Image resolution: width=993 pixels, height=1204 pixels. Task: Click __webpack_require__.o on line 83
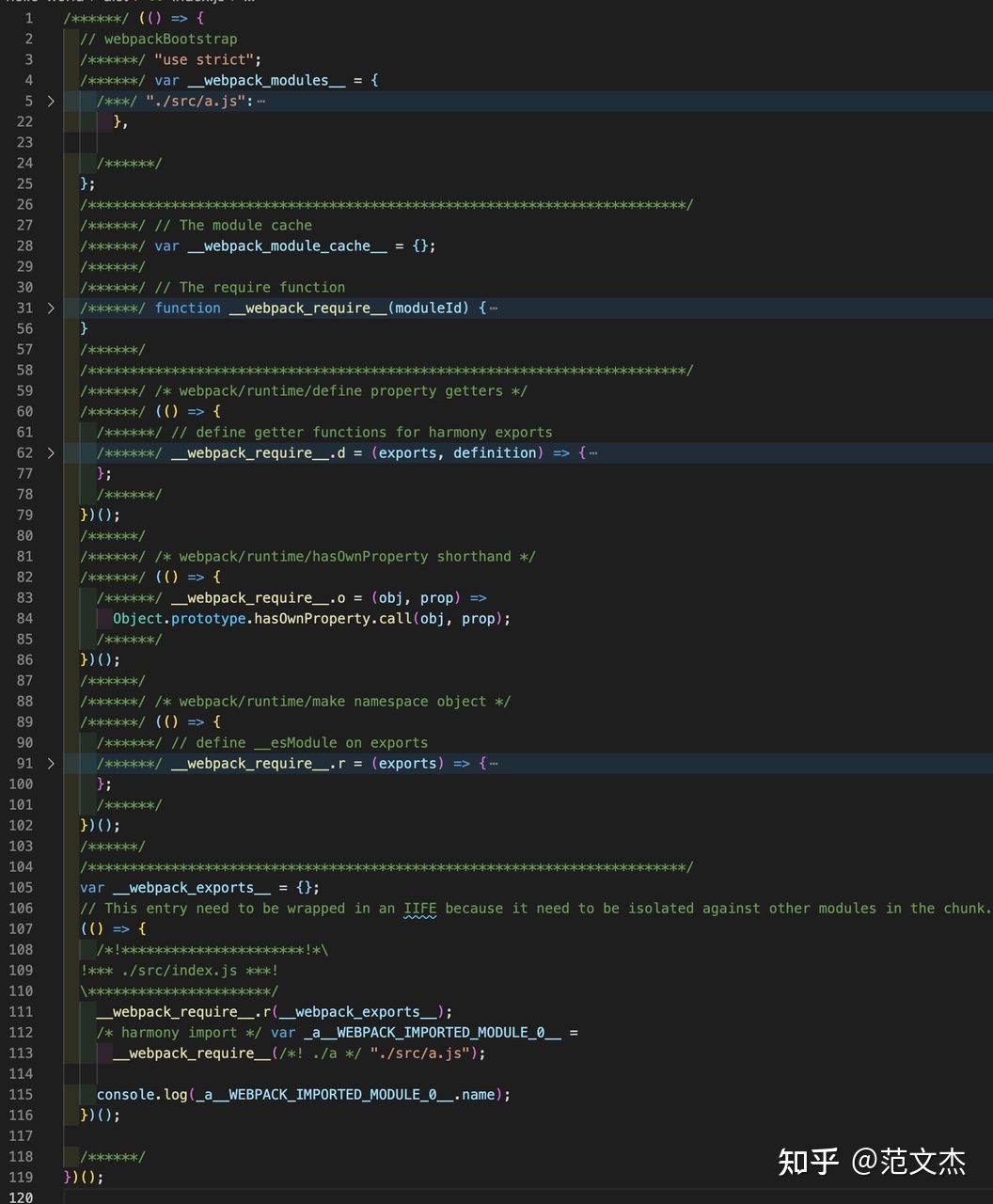(x=259, y=597)
